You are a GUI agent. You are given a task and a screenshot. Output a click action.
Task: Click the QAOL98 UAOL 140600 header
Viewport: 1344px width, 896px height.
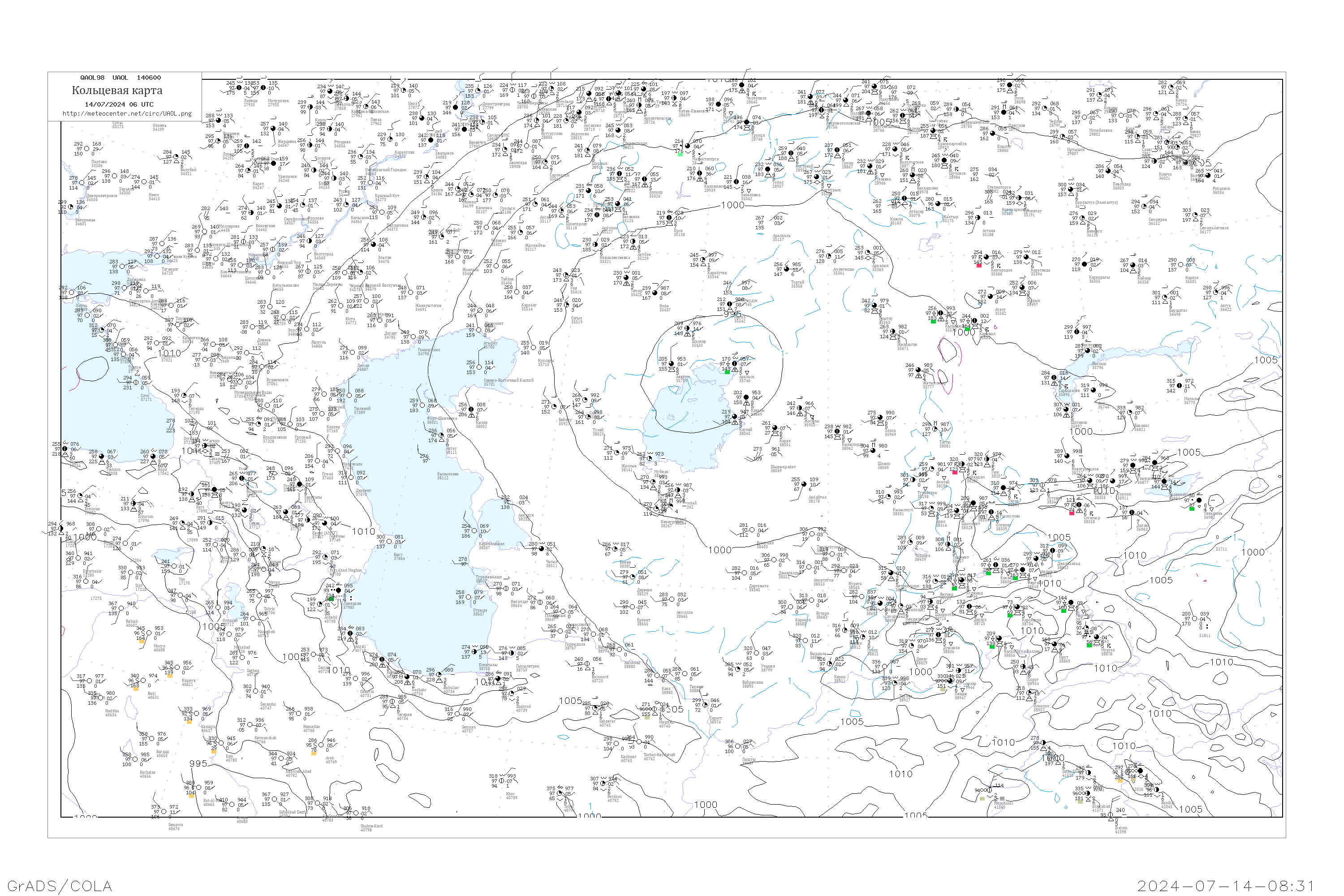tap(120, 78)
